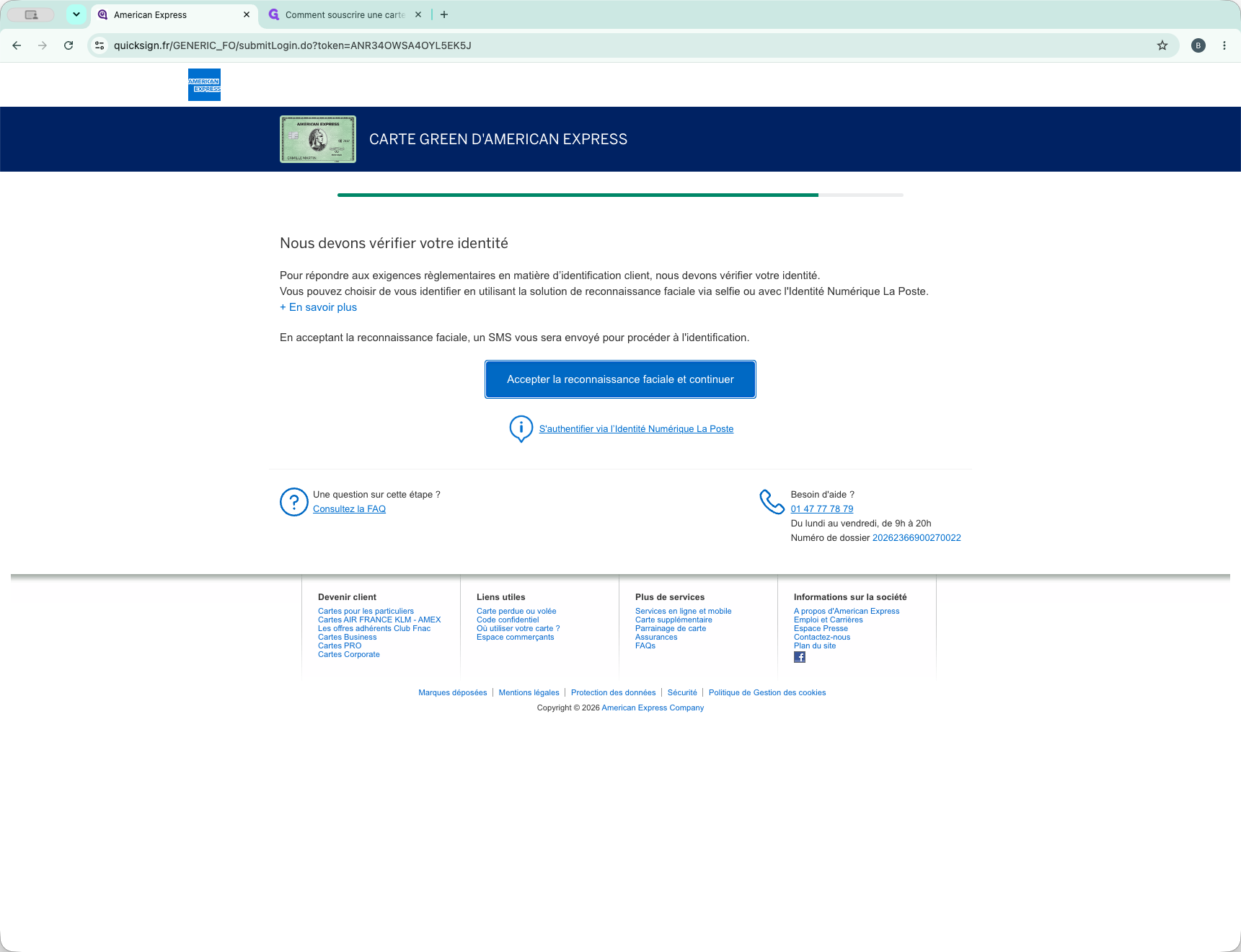Reload the page with refresh icon

click(69, 45)
